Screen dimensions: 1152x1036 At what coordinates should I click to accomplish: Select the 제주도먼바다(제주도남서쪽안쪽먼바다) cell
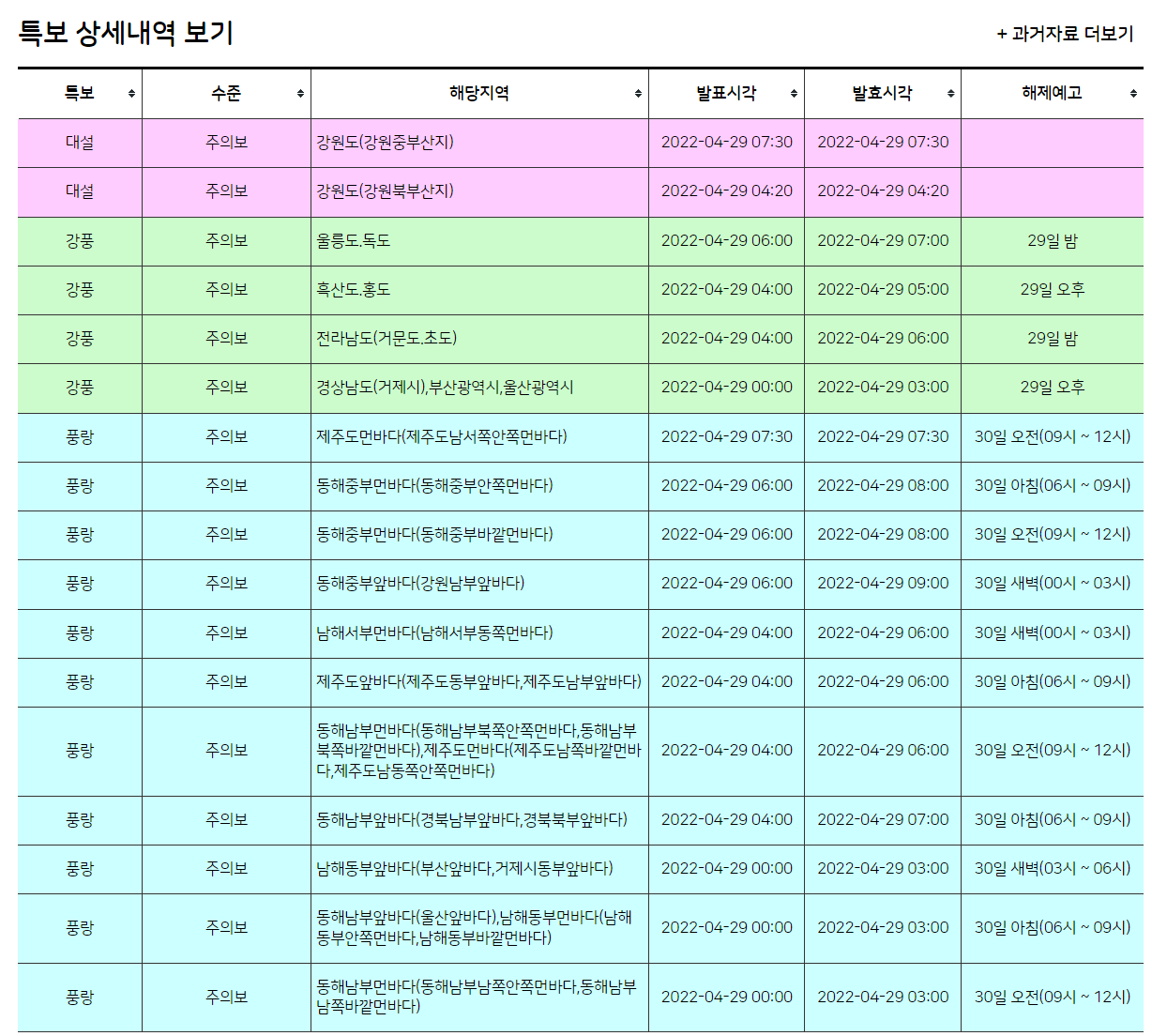tap(479, 437)
